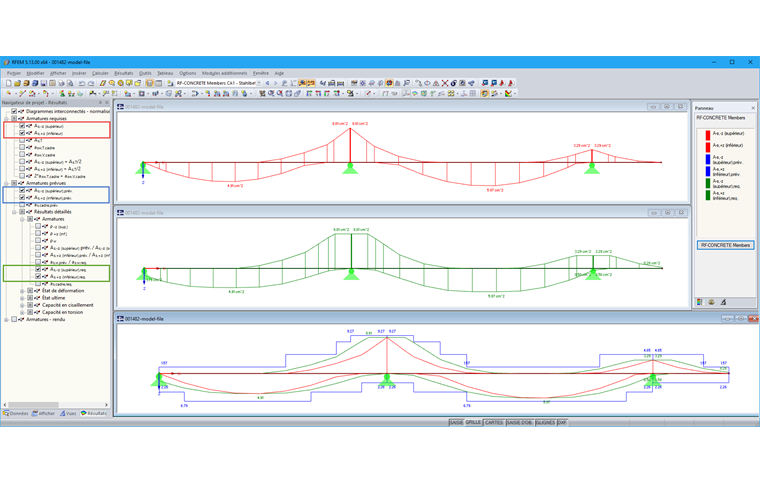Check the As,T checkbox
The width and height of the screenshot is (760, 483).
[22, 140]
